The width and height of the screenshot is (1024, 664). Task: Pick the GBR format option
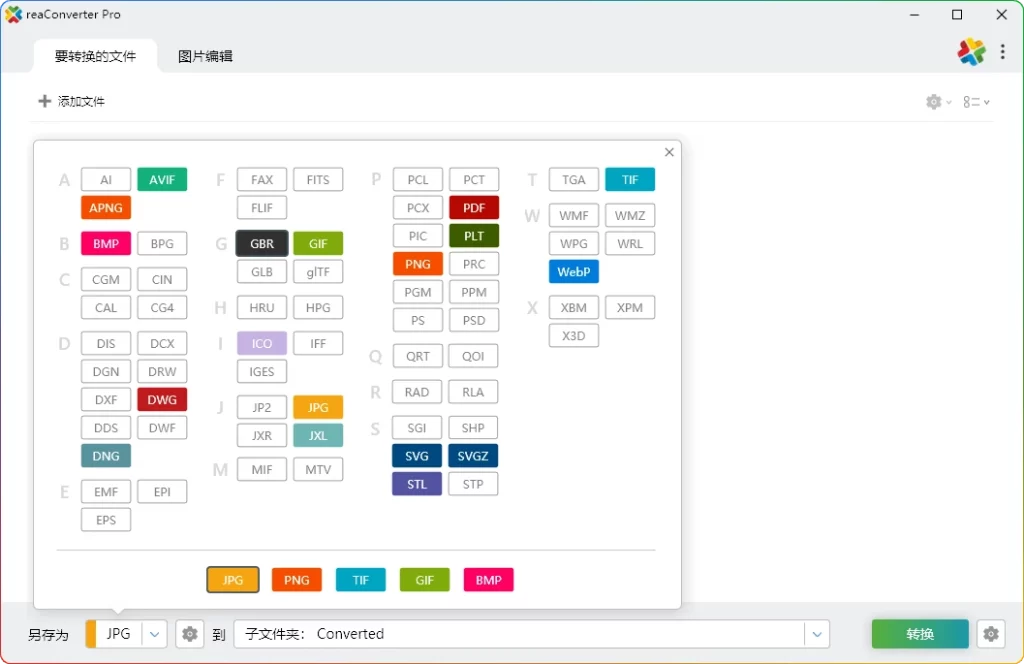click(x=261, y=243)
